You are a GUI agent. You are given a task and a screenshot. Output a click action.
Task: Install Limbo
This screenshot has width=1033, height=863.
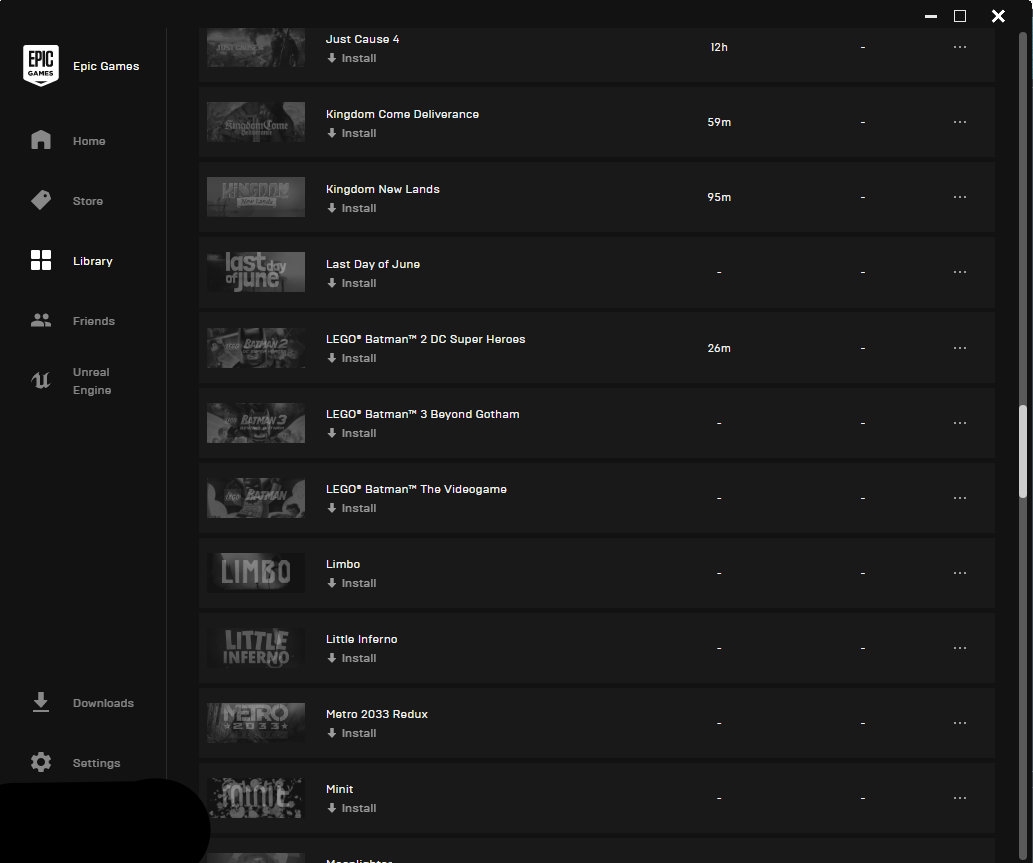(352, 584)
